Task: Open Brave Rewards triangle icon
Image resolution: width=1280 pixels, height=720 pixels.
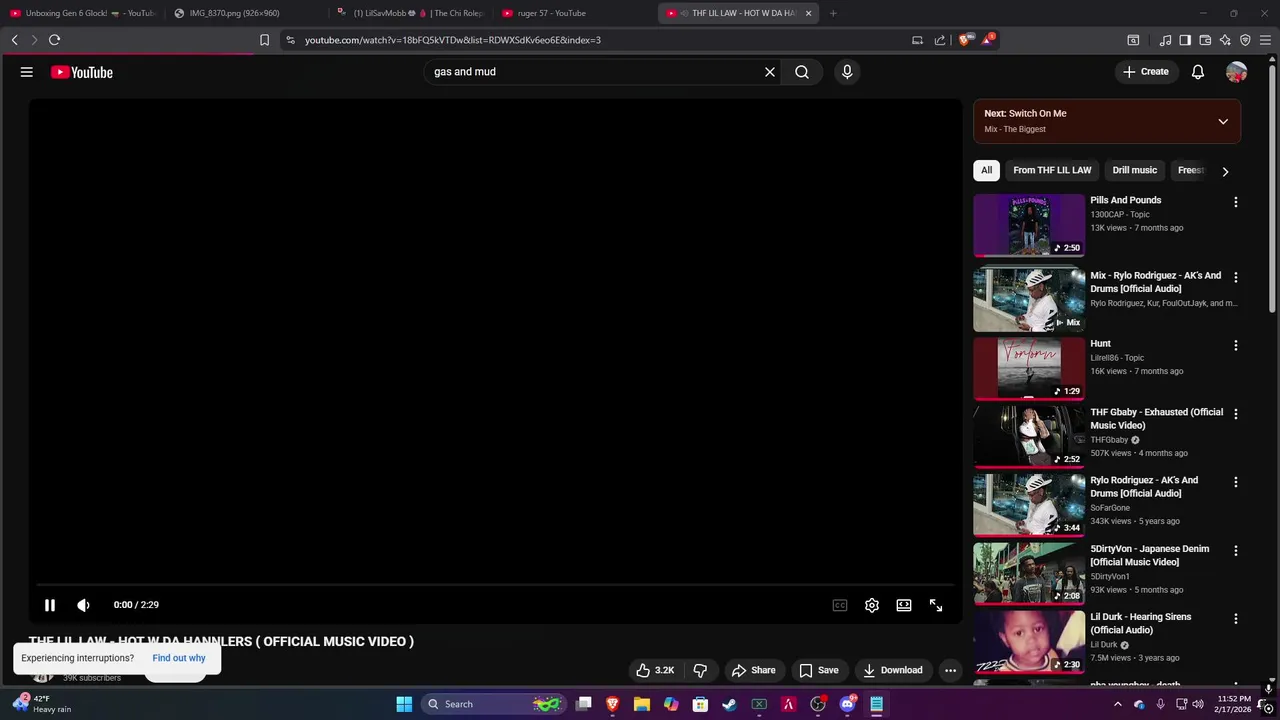Action: point(989,40)
